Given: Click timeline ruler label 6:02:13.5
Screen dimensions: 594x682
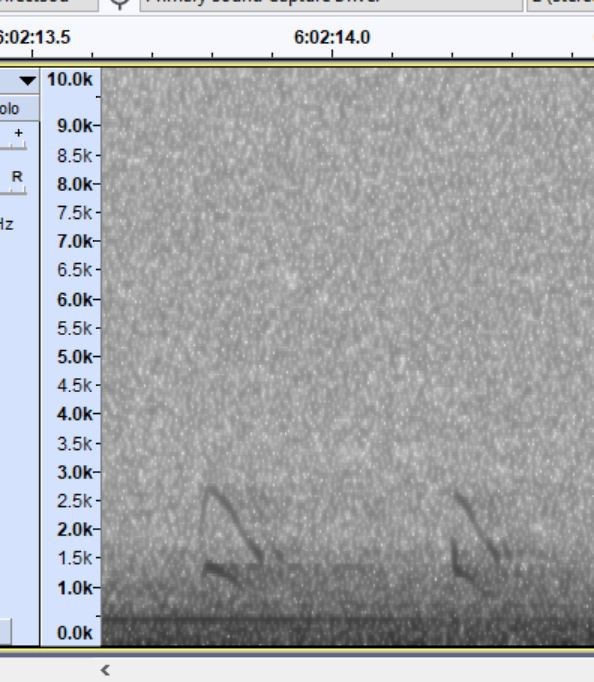Looking at the screenshot, I should coord(35,37).
